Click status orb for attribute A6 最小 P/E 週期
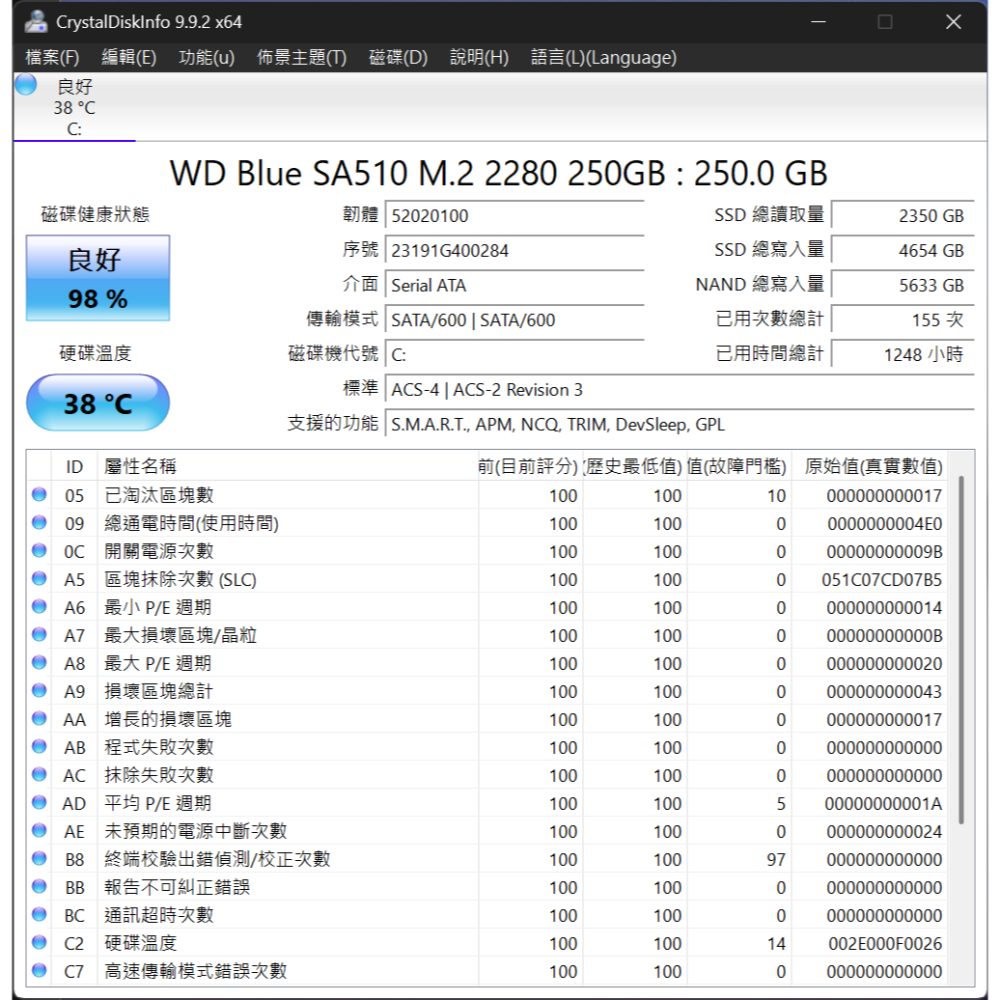 39,607
